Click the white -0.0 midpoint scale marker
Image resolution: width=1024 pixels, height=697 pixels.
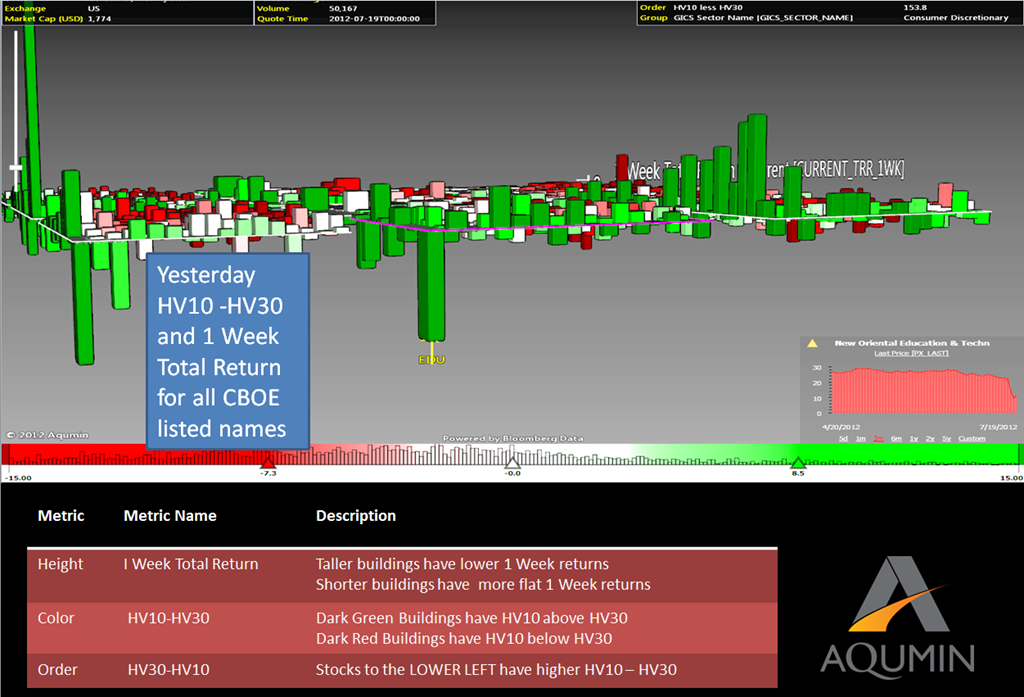[x=513, y=463]
